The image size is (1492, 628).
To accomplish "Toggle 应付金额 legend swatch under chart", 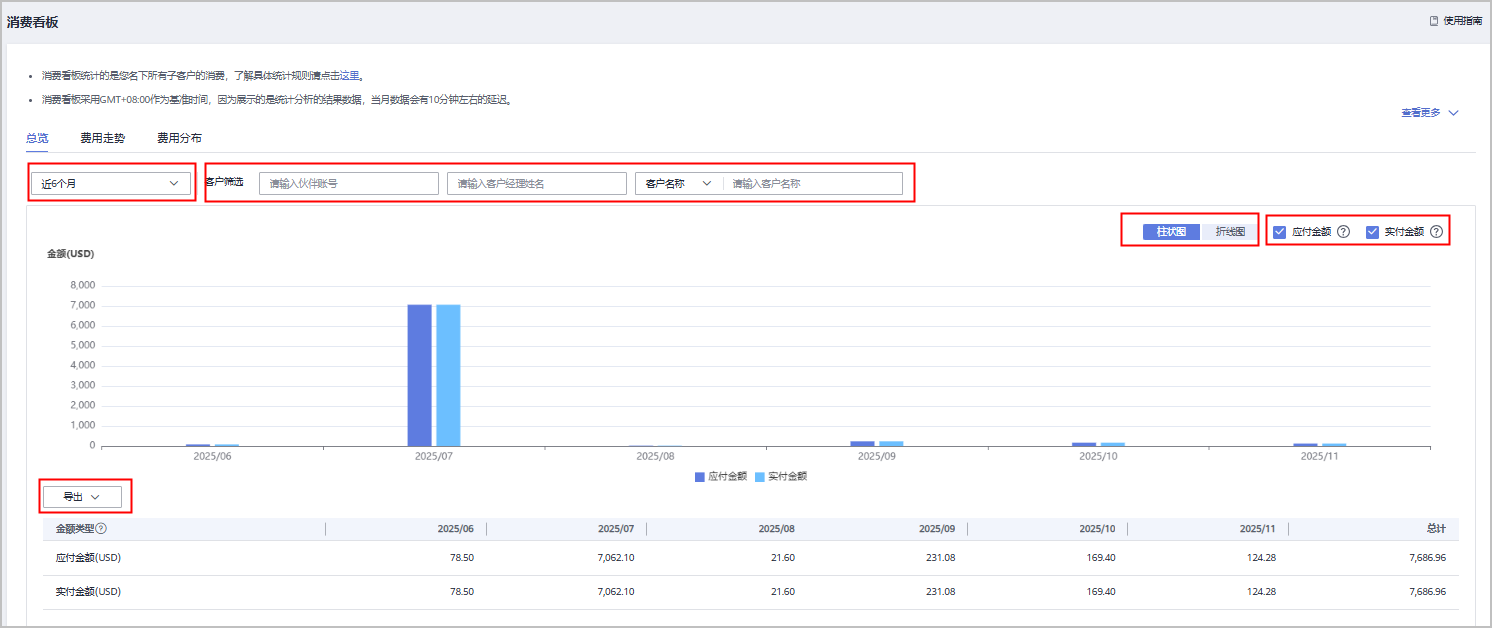I will tap(700, 477).
